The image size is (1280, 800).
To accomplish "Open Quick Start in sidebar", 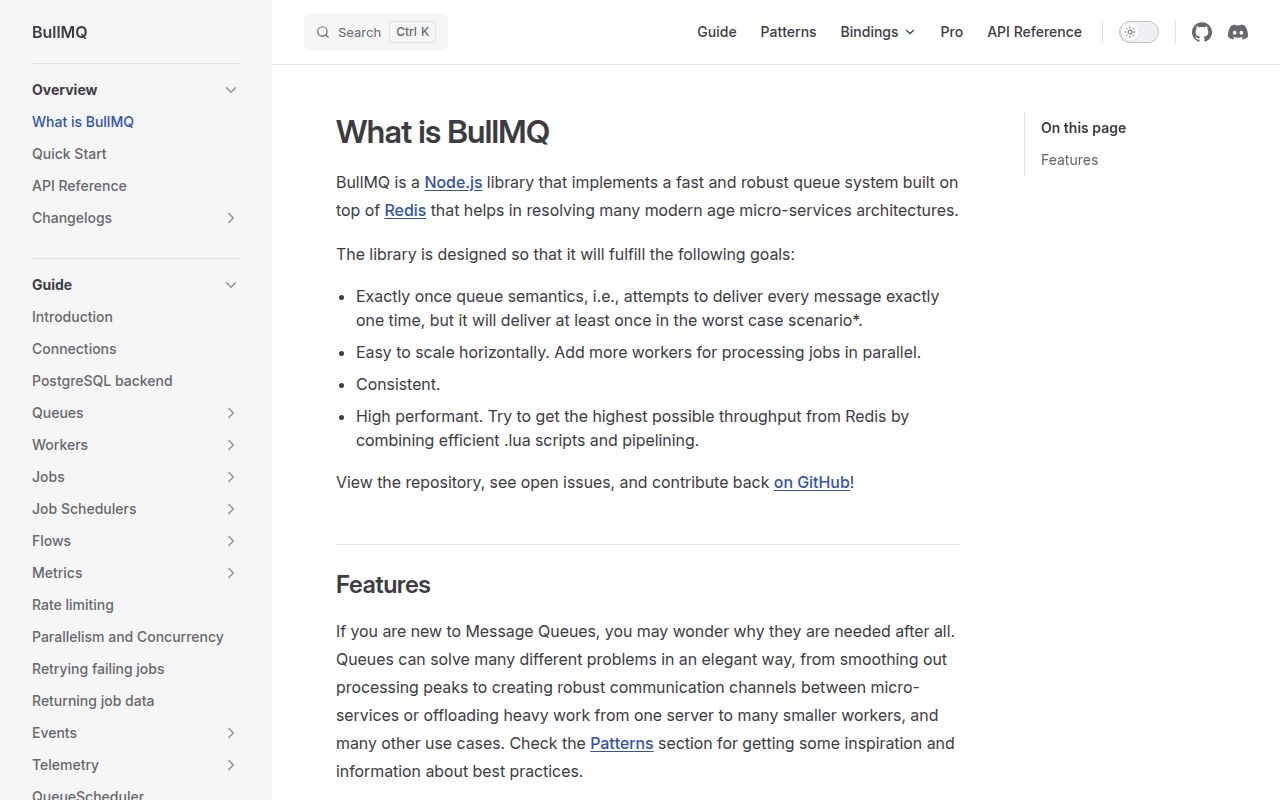I will click(x=69, y=154).
